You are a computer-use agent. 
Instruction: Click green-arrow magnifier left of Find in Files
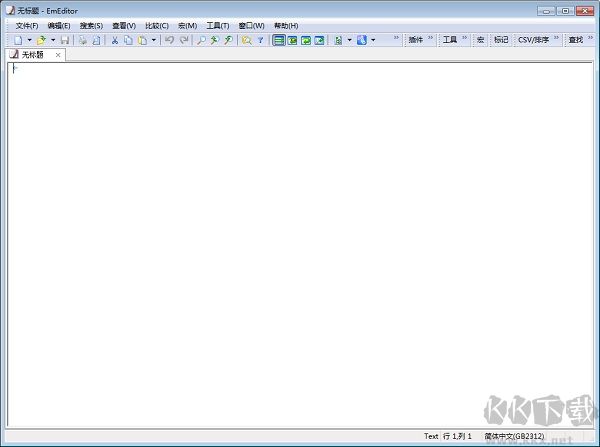coord(228,40)
